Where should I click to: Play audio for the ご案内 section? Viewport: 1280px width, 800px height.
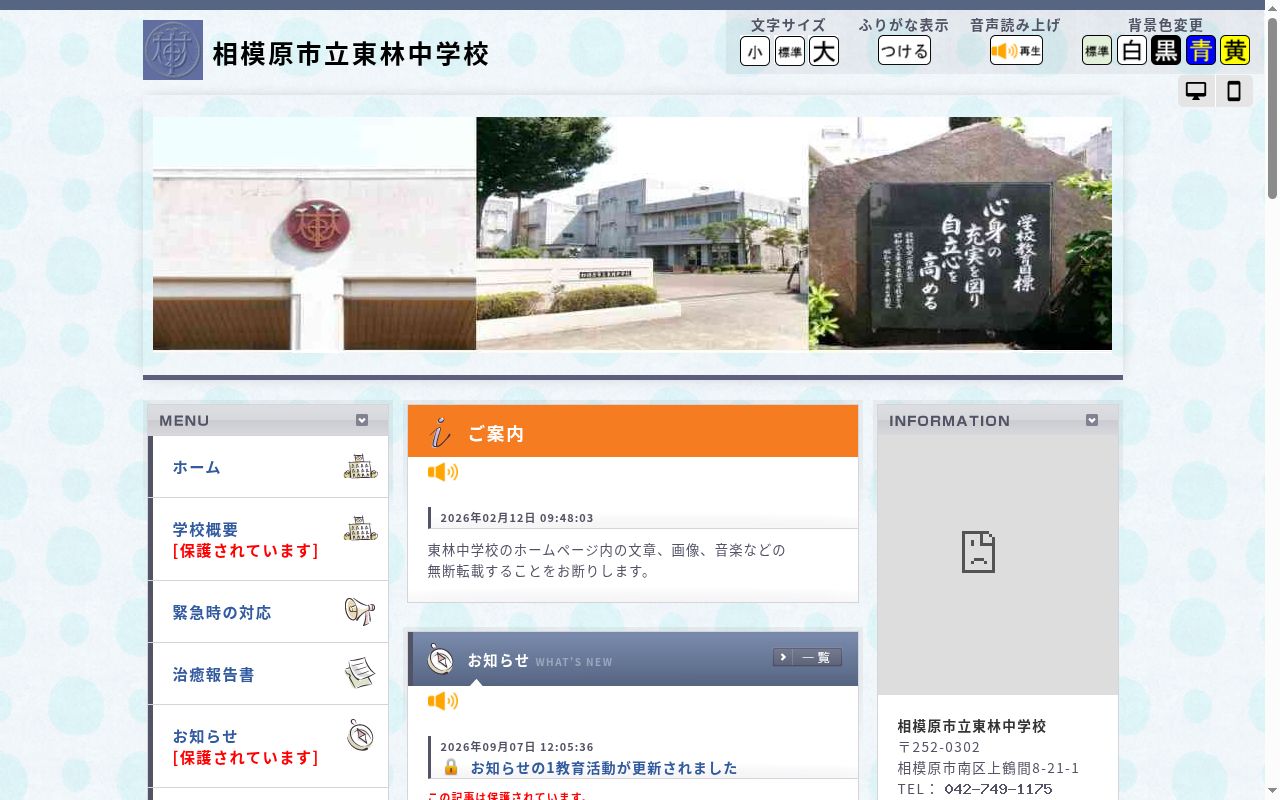tap(443, 472)
